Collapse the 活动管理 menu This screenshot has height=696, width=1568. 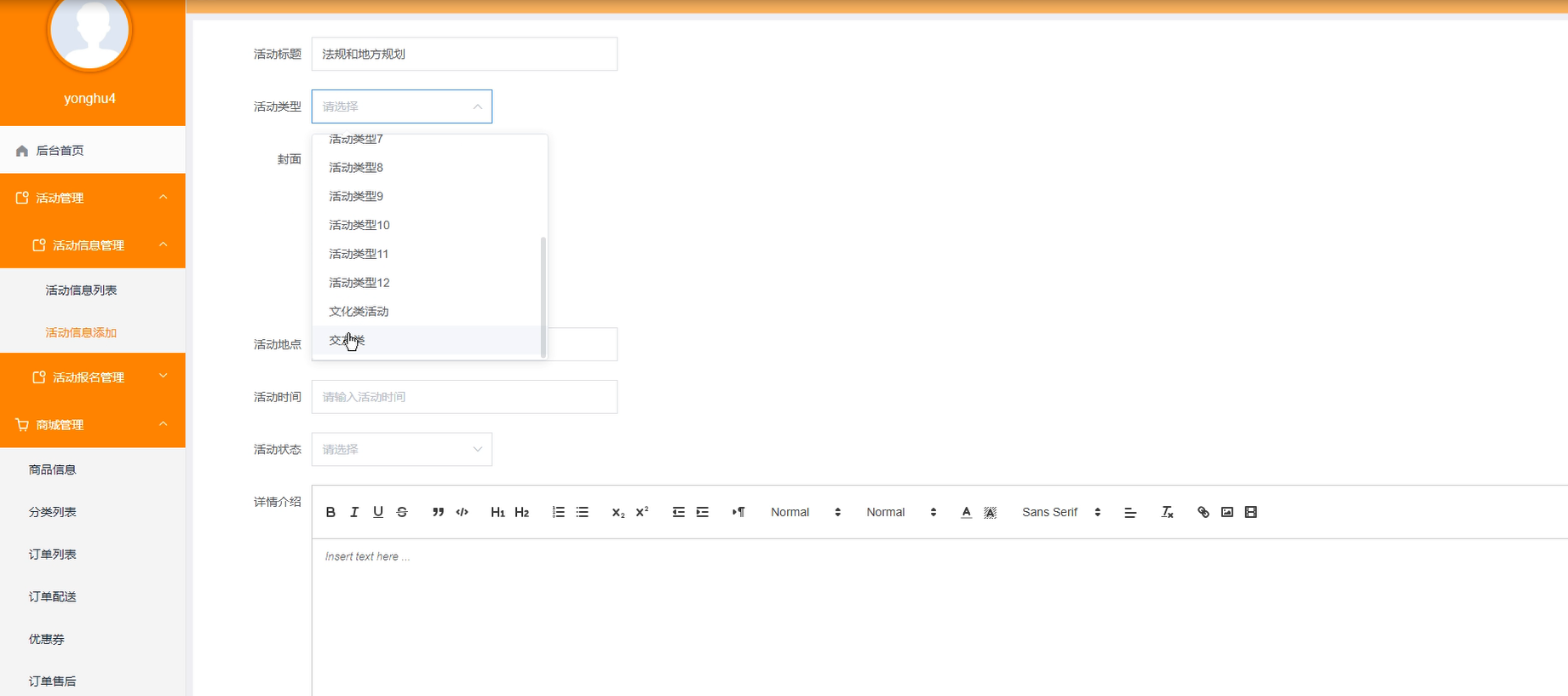pos(93,198)
